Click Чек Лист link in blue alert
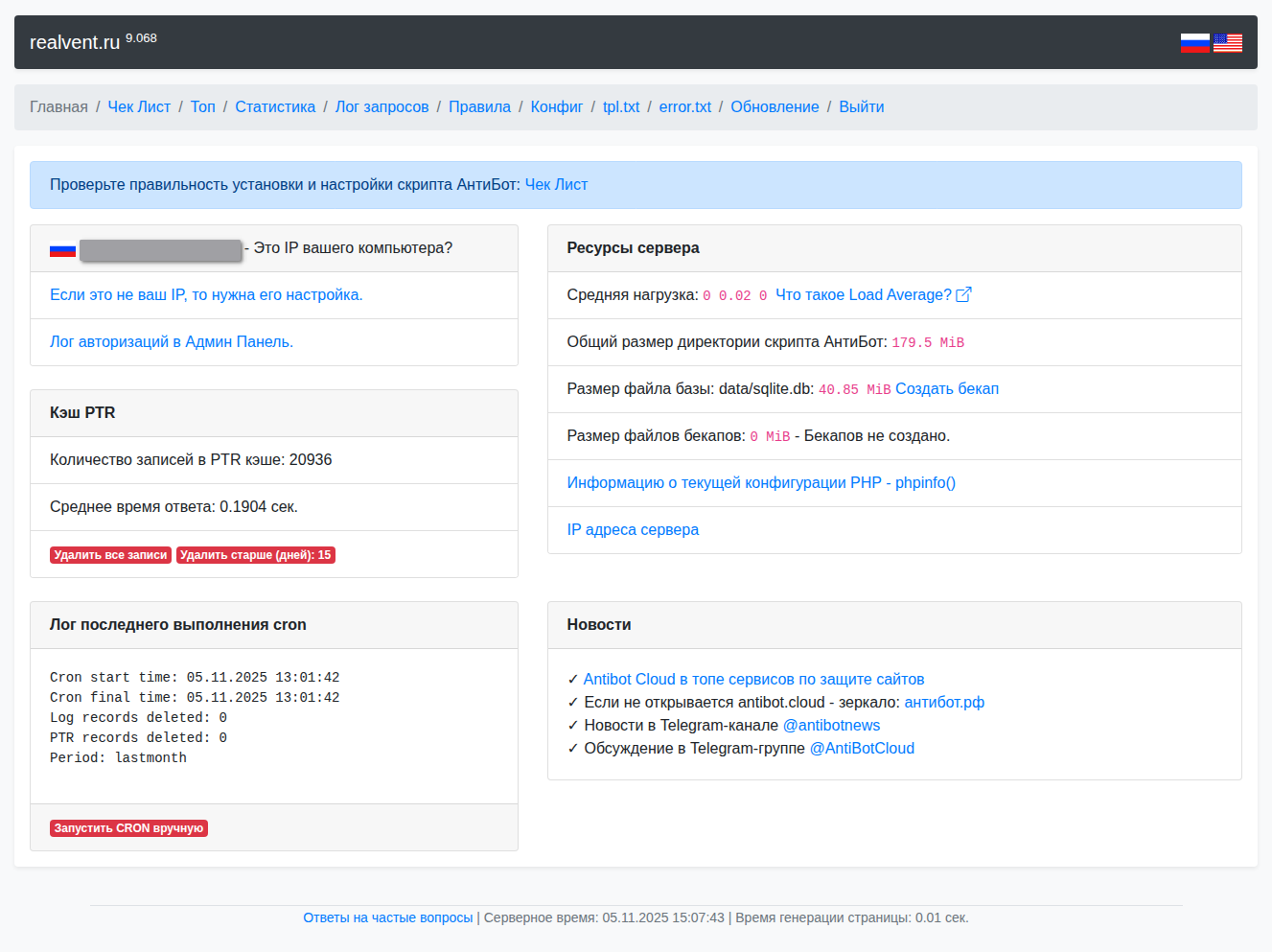The image size is (1272, 952). pyautogui.click(x=556, y=185)
